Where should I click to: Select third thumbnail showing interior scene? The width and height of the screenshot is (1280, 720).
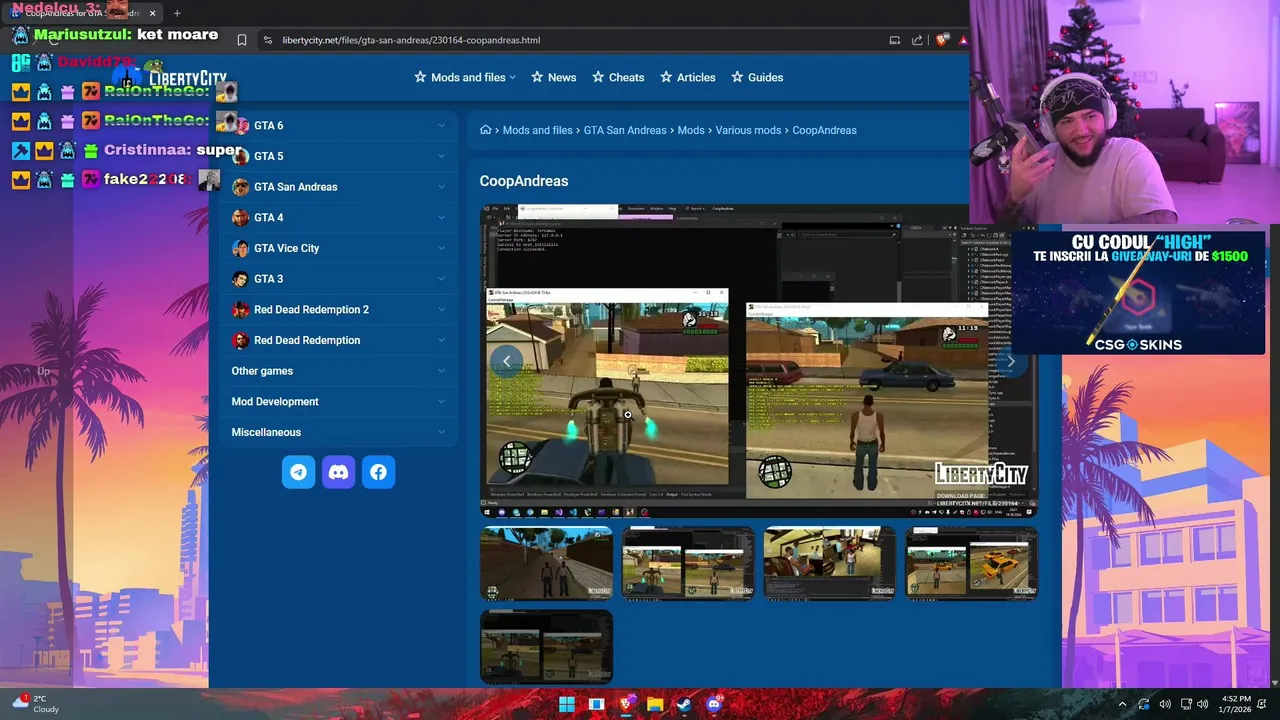coord(830,563)
